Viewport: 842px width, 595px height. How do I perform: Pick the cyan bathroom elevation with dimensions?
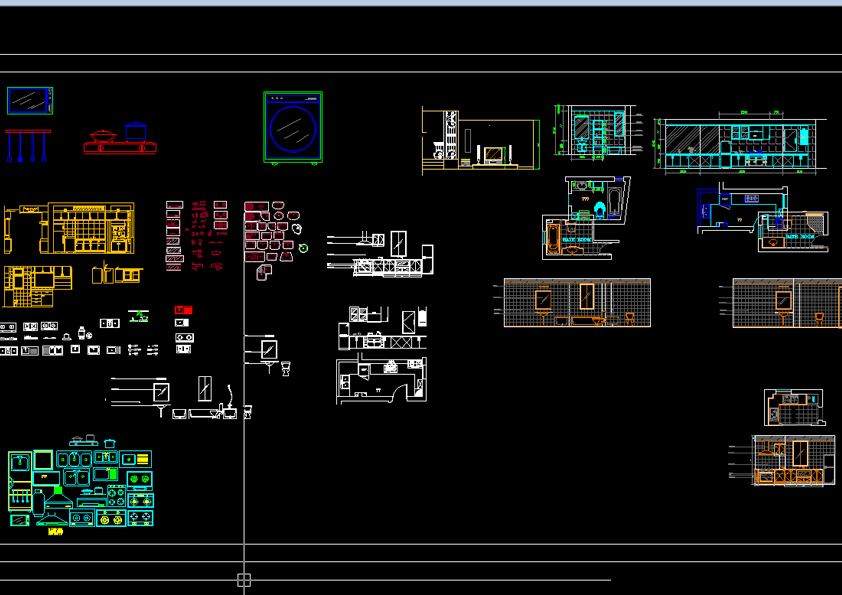pos(599,132)
